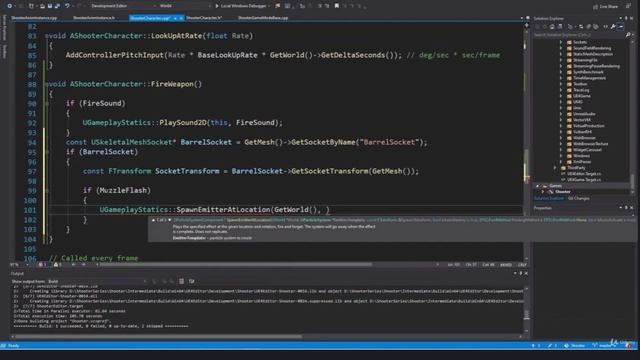Collapse the if (BarrelSocket) block

coord(47,152)
